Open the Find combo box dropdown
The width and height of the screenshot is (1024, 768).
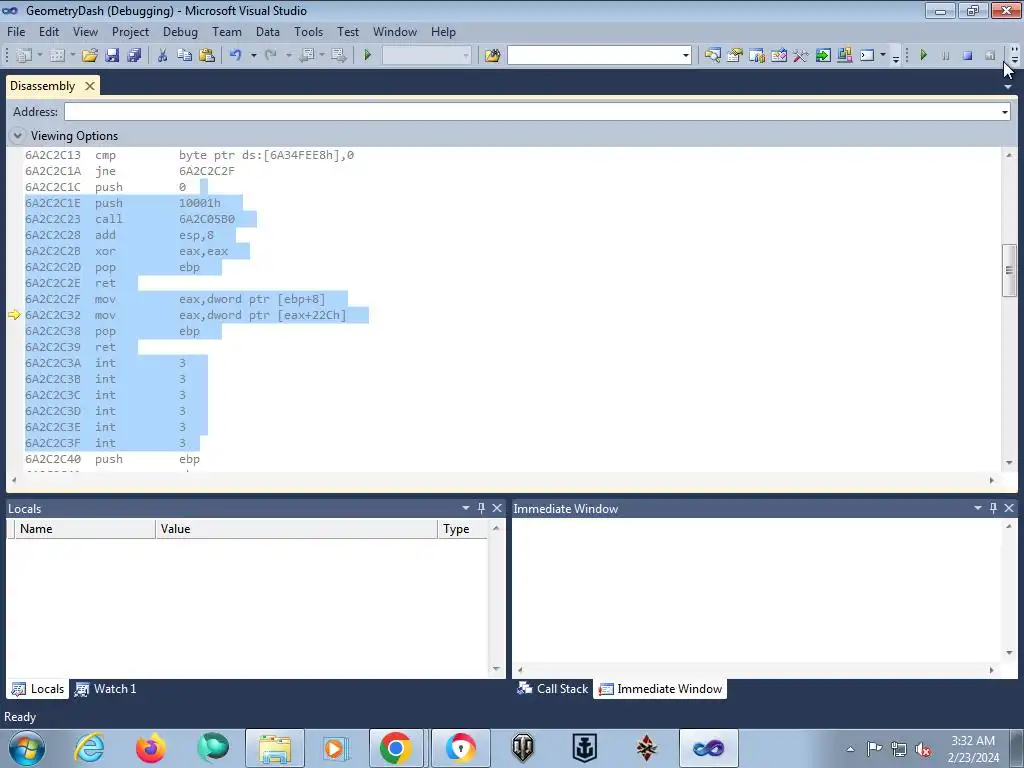click(x=686, y=56)
